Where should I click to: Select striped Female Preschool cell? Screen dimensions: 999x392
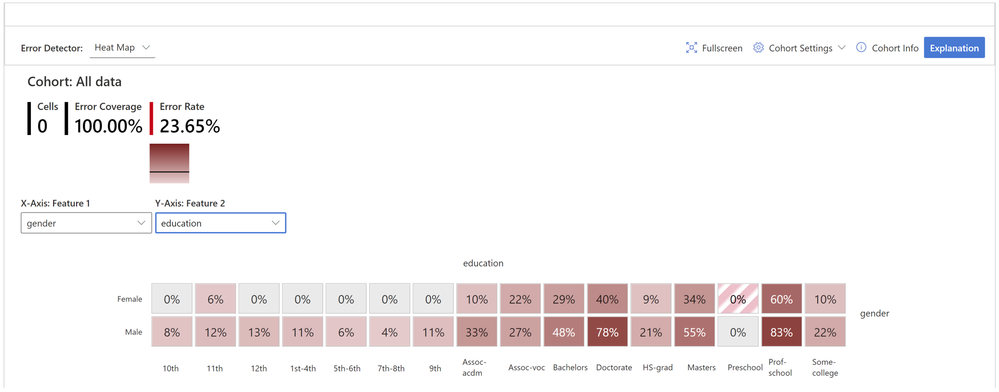point(738,299)
